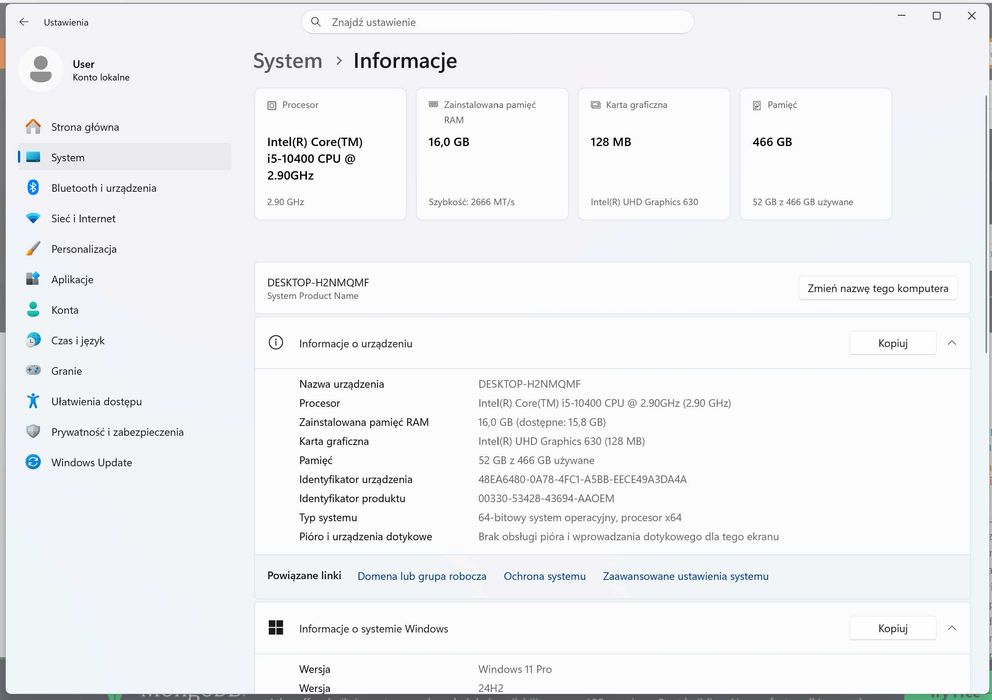Click device ID value 48EA6480-0A78-4FC1-A5BB-EECE49A3DA4A

click(x=582, y=479)
